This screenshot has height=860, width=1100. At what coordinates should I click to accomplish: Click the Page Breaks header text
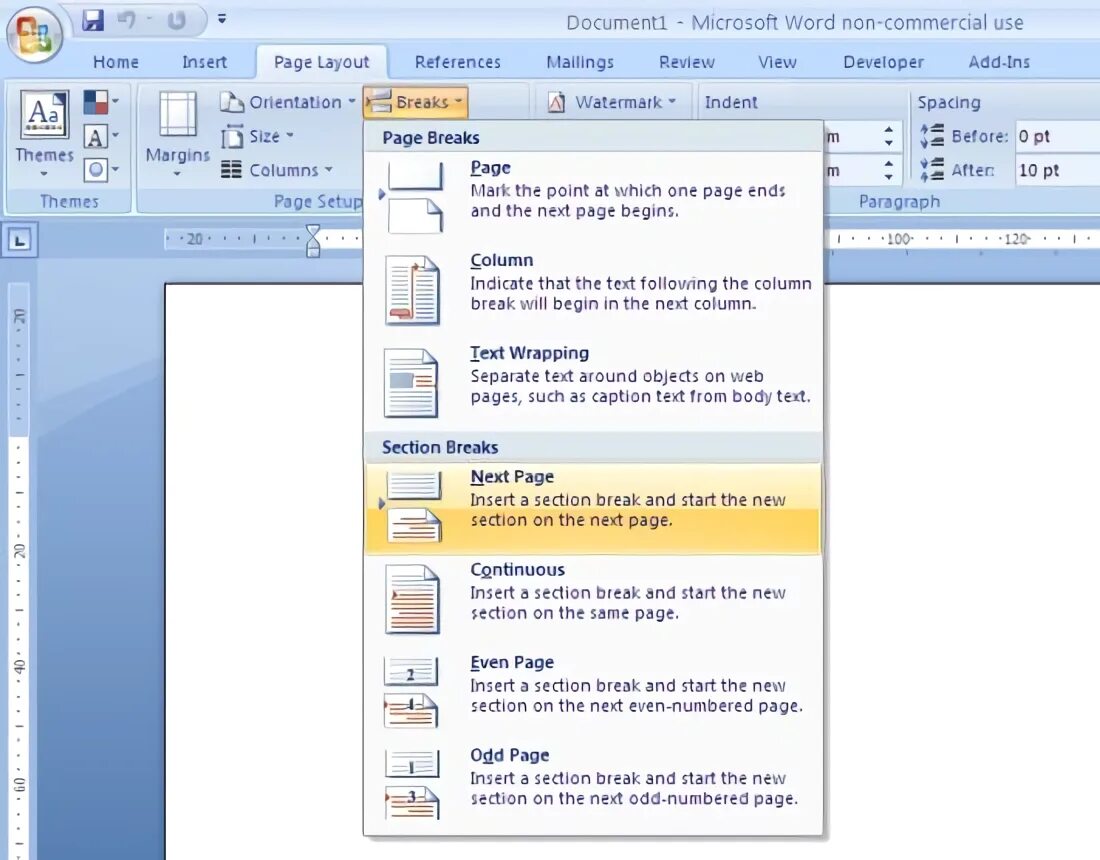coord(431,137)
